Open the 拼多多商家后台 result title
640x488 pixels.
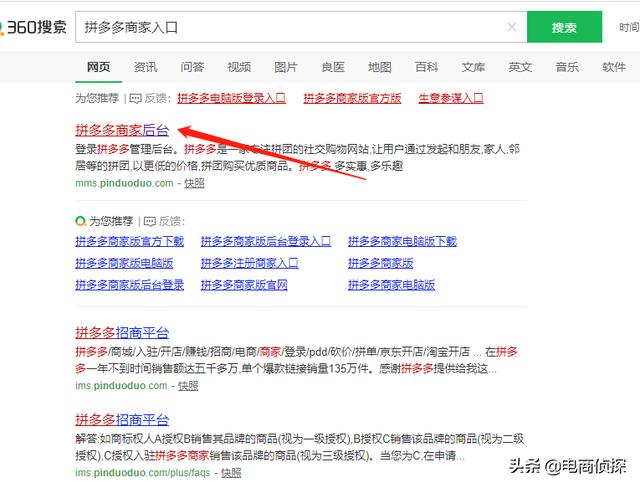click(x=122, y=130)
